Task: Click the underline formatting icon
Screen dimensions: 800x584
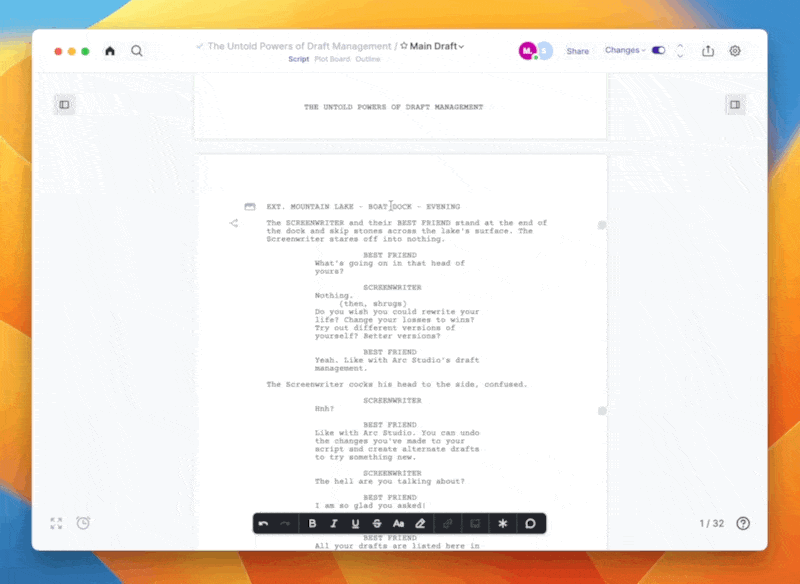Action: pyautogui.click(x=355, y=523)
